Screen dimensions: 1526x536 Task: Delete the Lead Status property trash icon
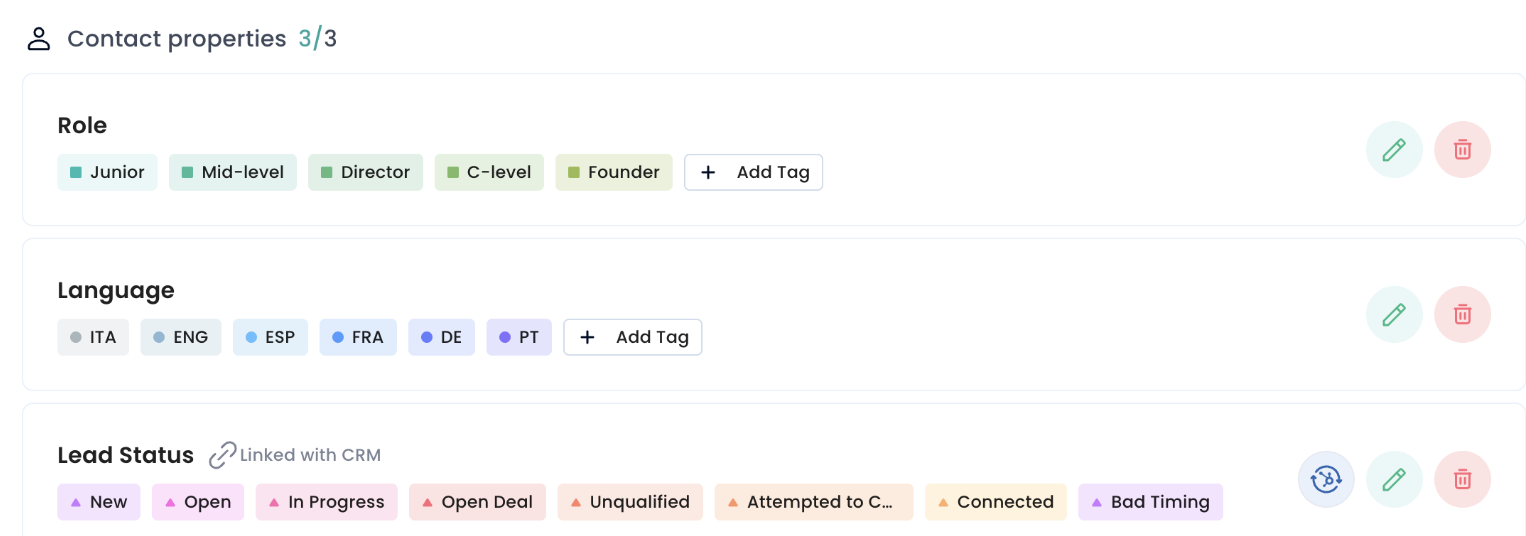point(1462,479)
